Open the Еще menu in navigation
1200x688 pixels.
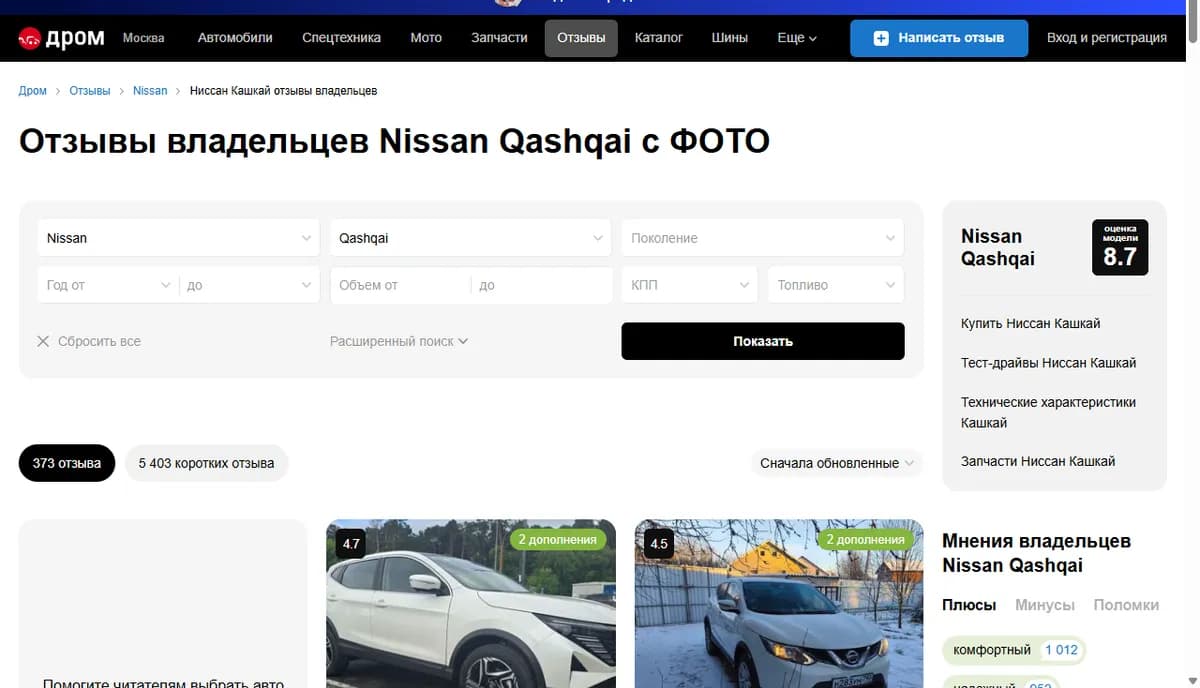797,38
